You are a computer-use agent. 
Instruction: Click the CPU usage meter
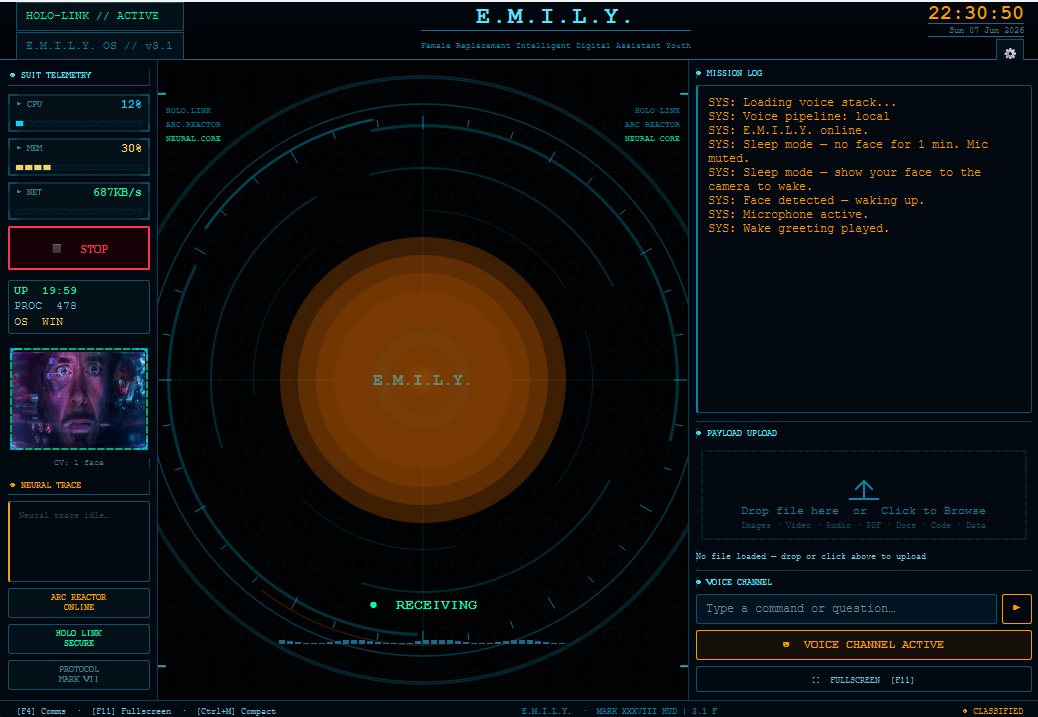point(79,113)
